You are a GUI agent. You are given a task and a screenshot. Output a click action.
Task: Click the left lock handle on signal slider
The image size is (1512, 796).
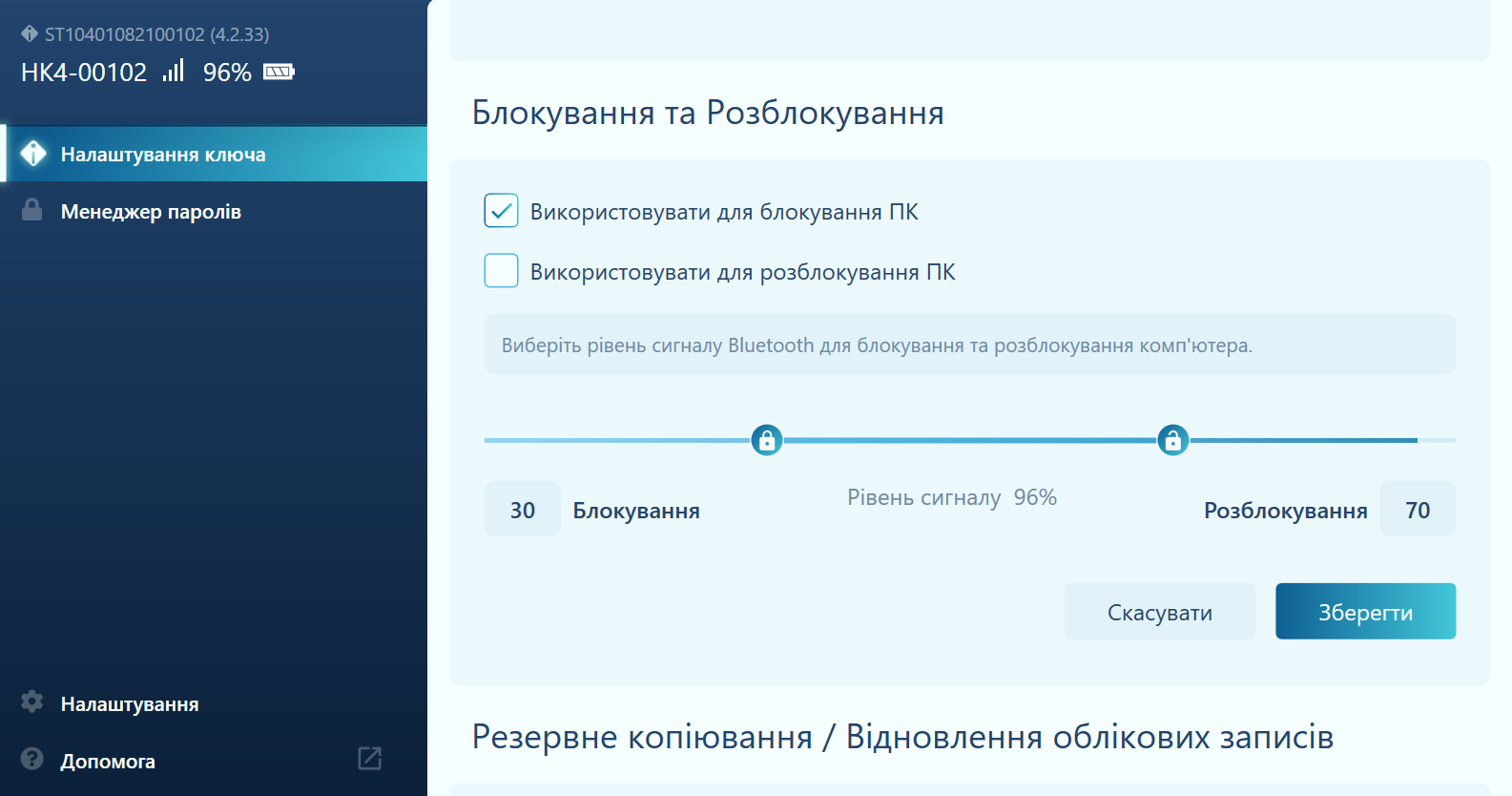pyautogui.click(x=766, y=440)
